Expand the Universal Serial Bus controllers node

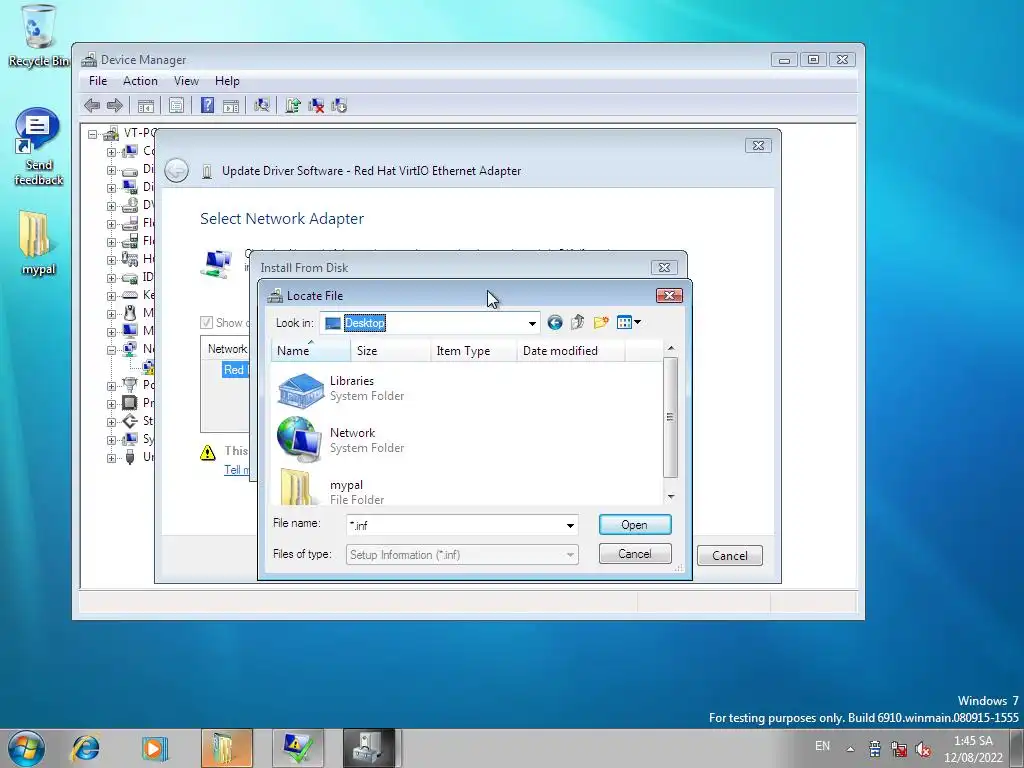(x=112, y=458)
